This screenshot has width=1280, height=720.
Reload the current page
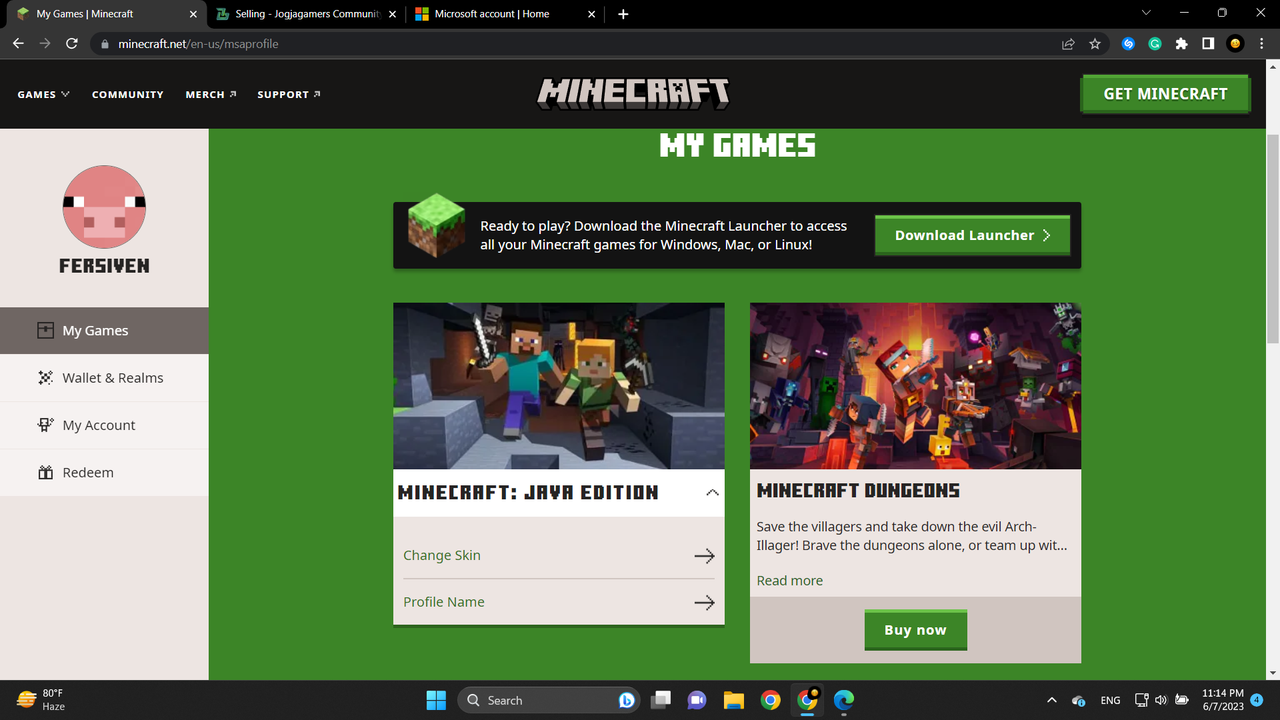click(72, 44)
